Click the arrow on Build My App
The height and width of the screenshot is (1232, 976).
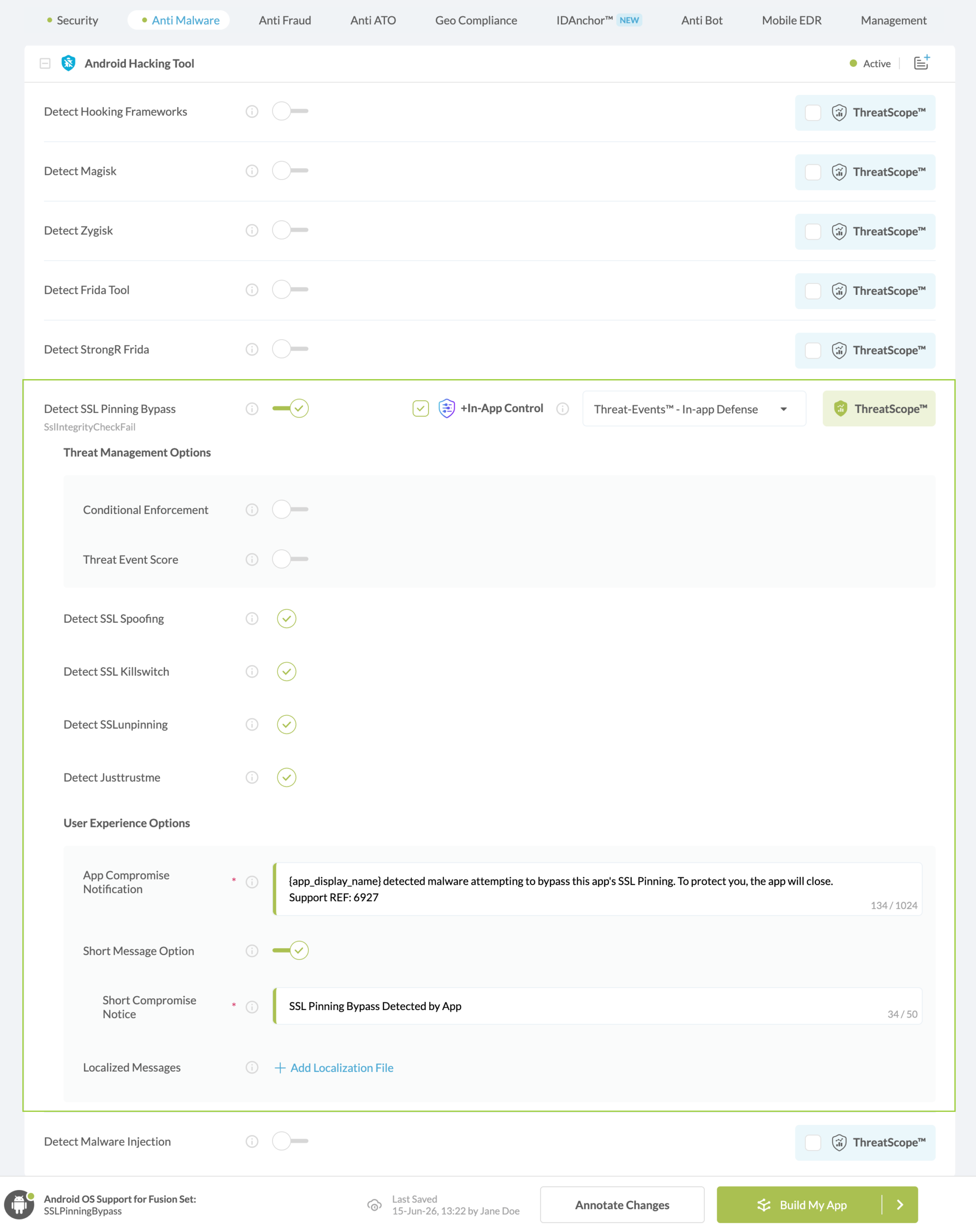click(x=900, y=1204)
